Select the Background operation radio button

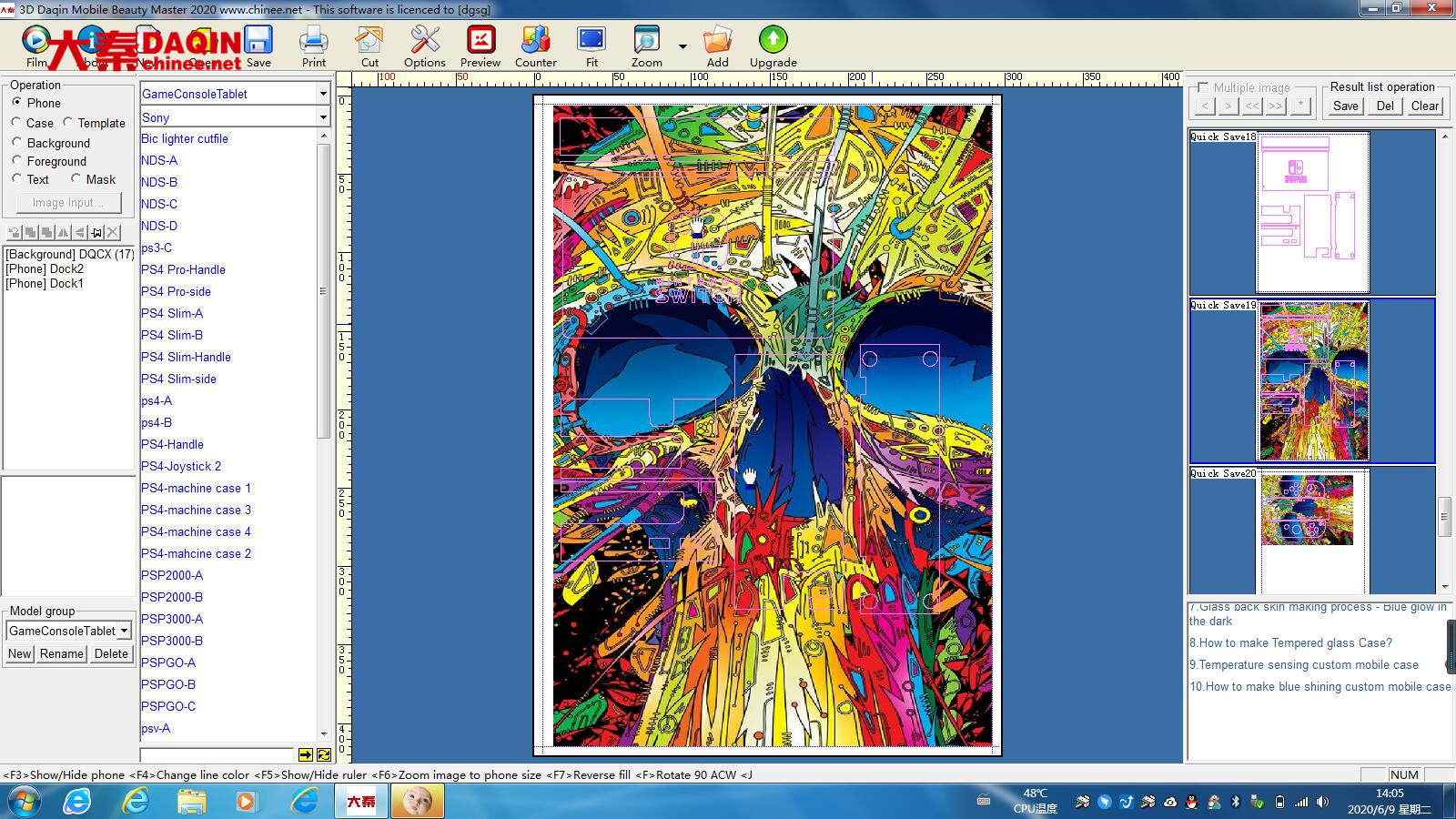(17, 143)
